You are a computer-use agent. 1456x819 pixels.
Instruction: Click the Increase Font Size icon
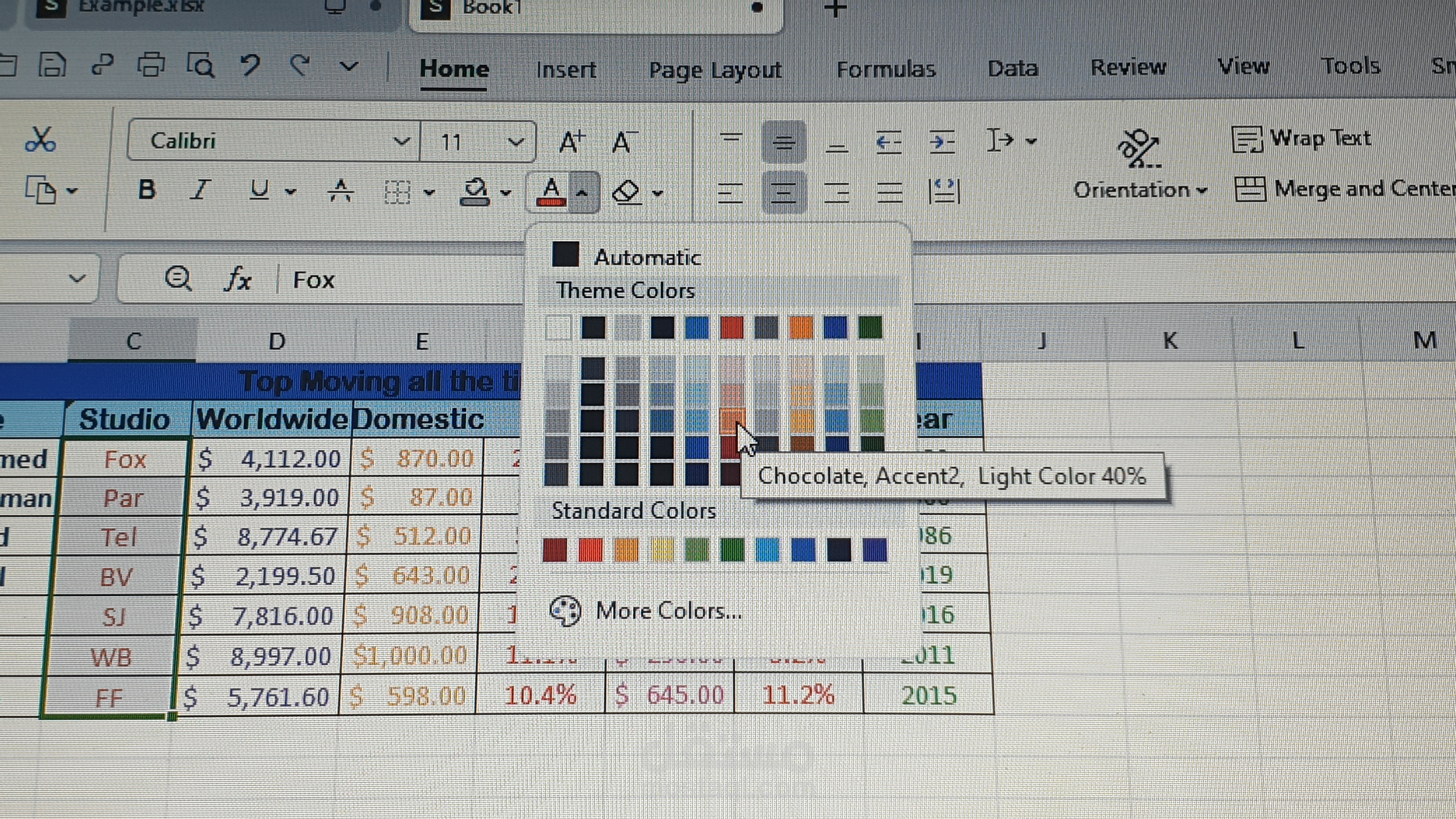pos(571,141)
